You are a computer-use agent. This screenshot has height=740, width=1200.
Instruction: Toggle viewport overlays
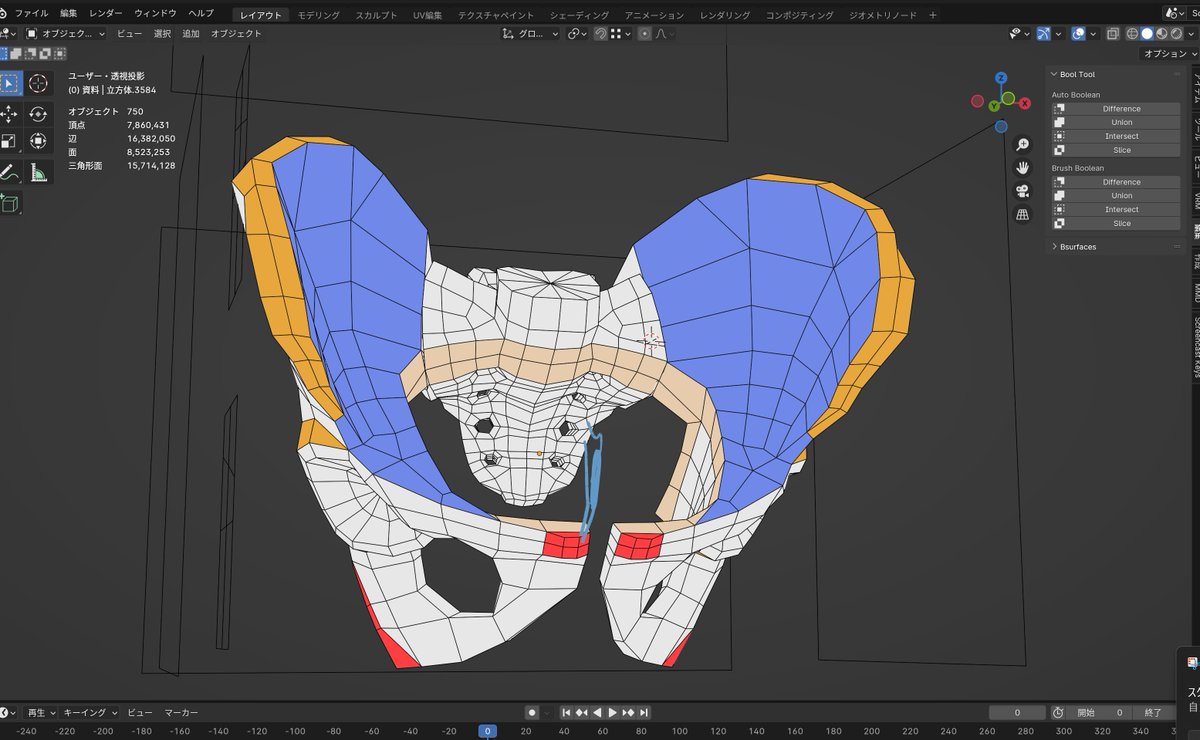pyautogui.click(x=1078, y=33)
